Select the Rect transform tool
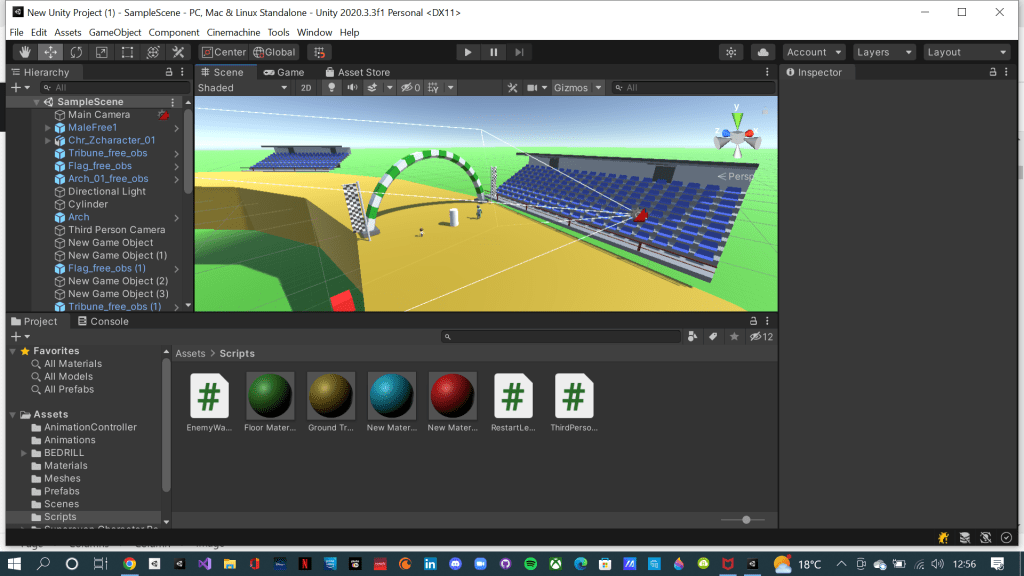This screenshot has height=576, width=1024. (x=127, y=52)
